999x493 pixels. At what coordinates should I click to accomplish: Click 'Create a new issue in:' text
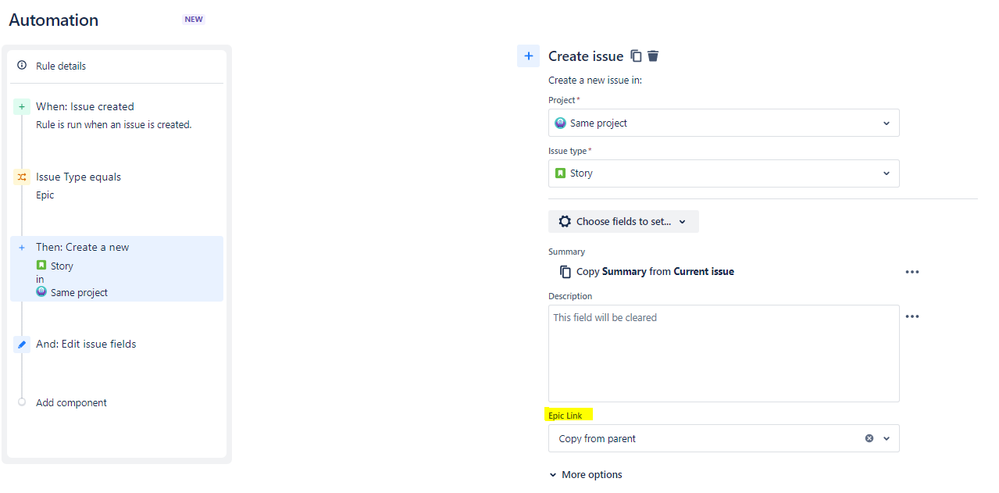(595, 81)
